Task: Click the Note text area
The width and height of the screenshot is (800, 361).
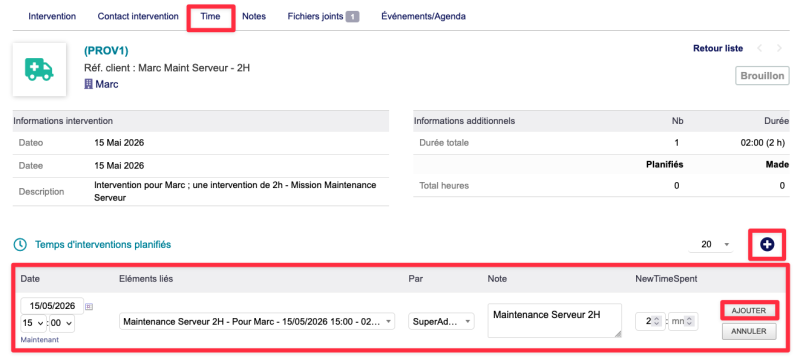Action: tap(555, 320)
